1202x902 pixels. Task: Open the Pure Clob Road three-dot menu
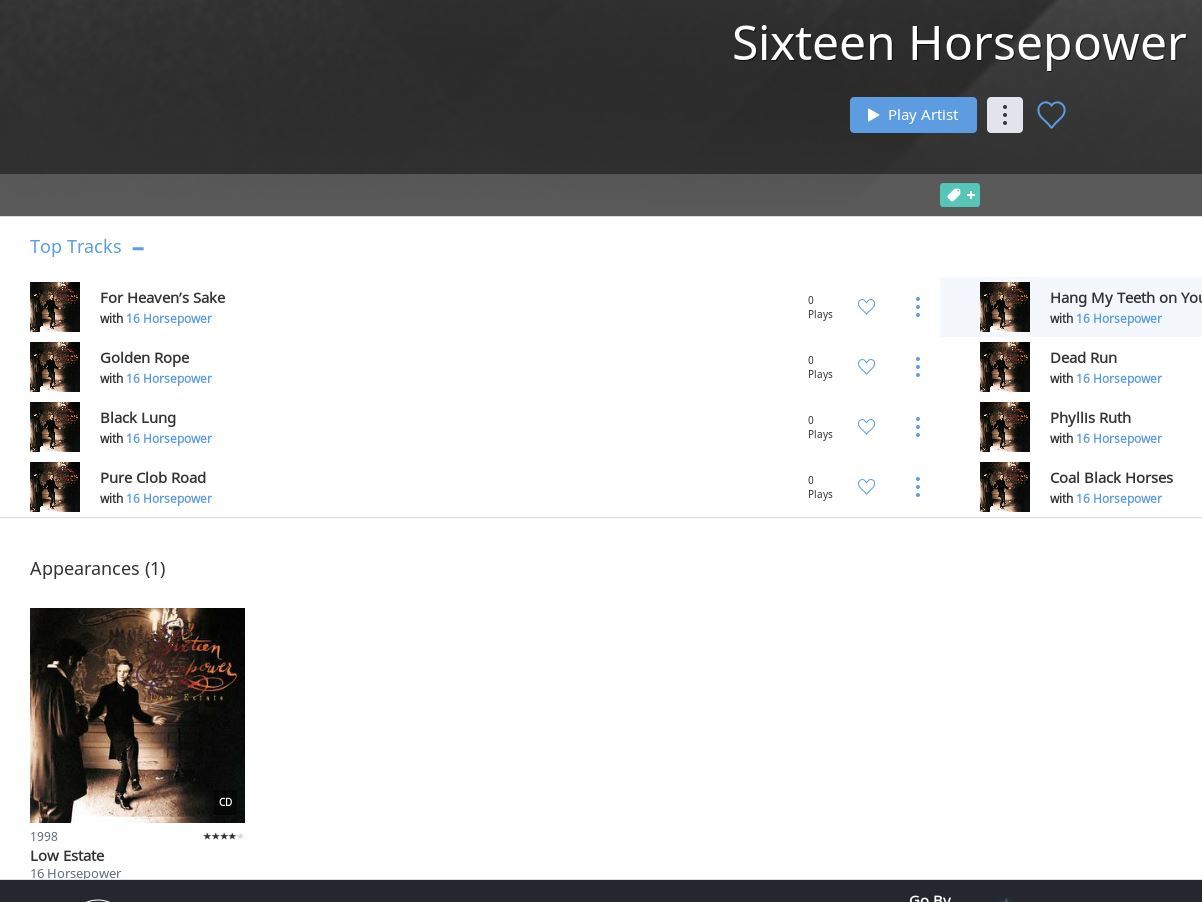917,487
